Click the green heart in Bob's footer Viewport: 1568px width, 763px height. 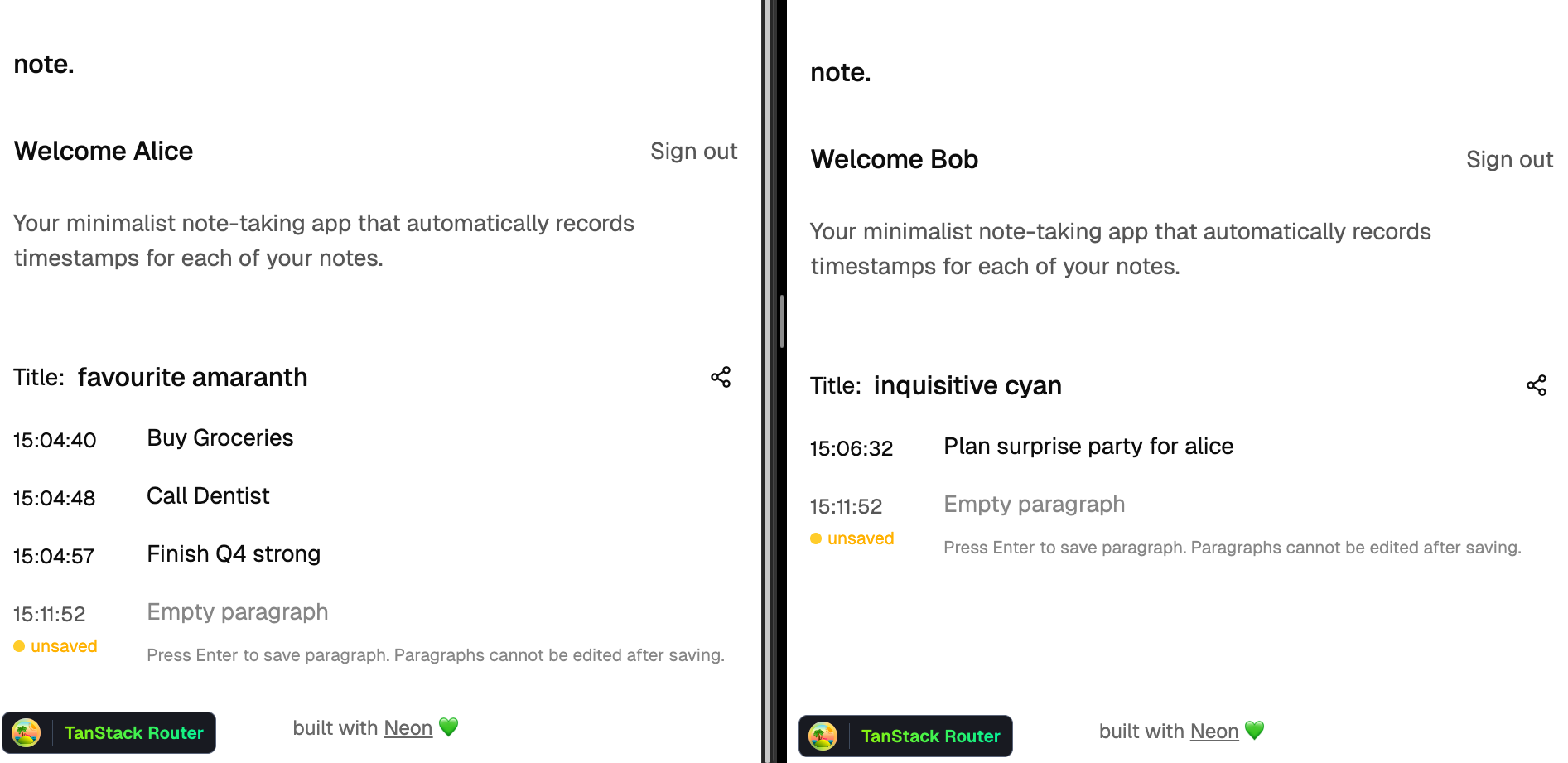[x=1255, y=731]
